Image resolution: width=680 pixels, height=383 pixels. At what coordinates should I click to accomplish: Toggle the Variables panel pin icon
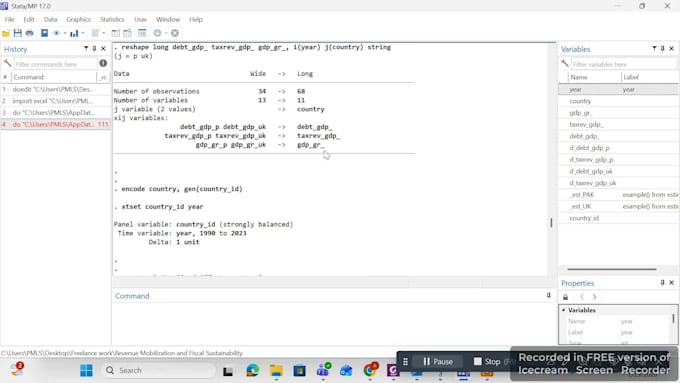point(663,49)
